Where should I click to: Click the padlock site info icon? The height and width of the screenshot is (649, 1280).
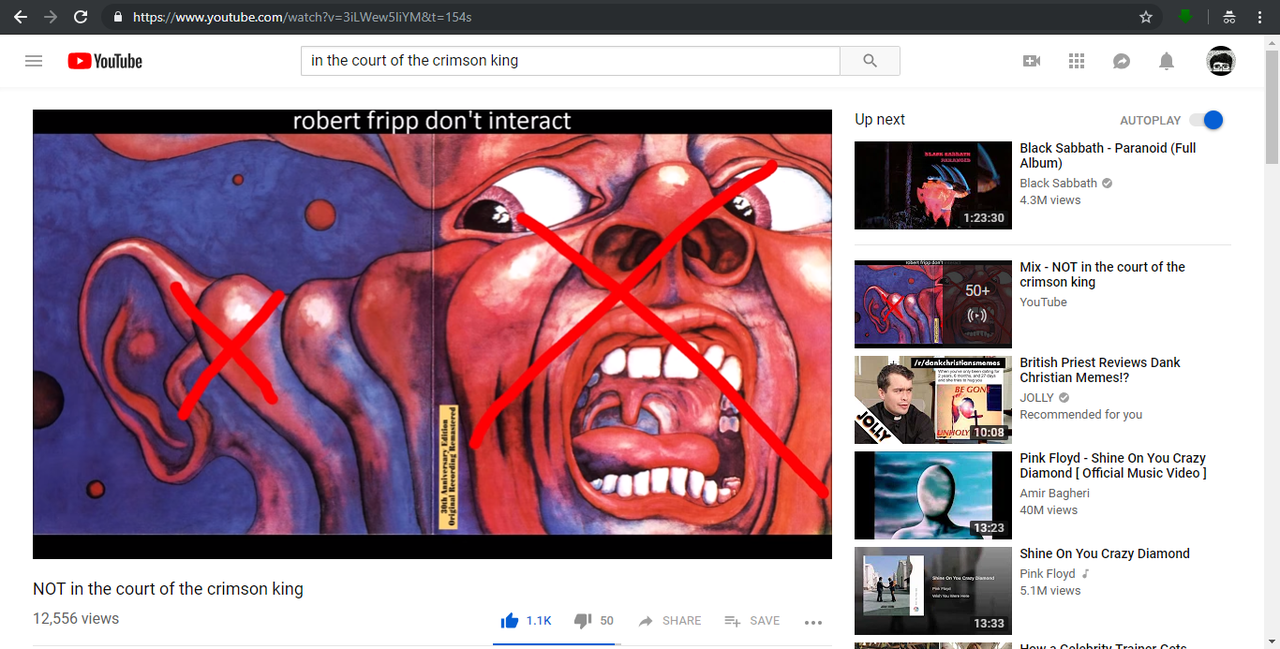pyautogui.click(x=118, y=17)
